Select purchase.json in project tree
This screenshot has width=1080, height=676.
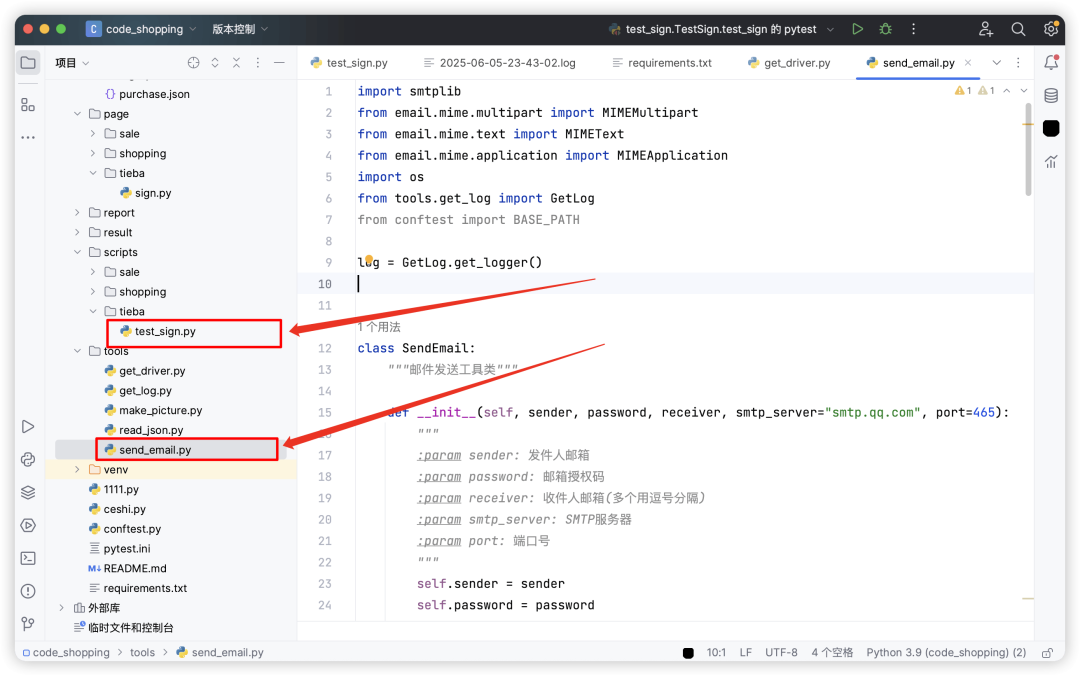(147, 94)
